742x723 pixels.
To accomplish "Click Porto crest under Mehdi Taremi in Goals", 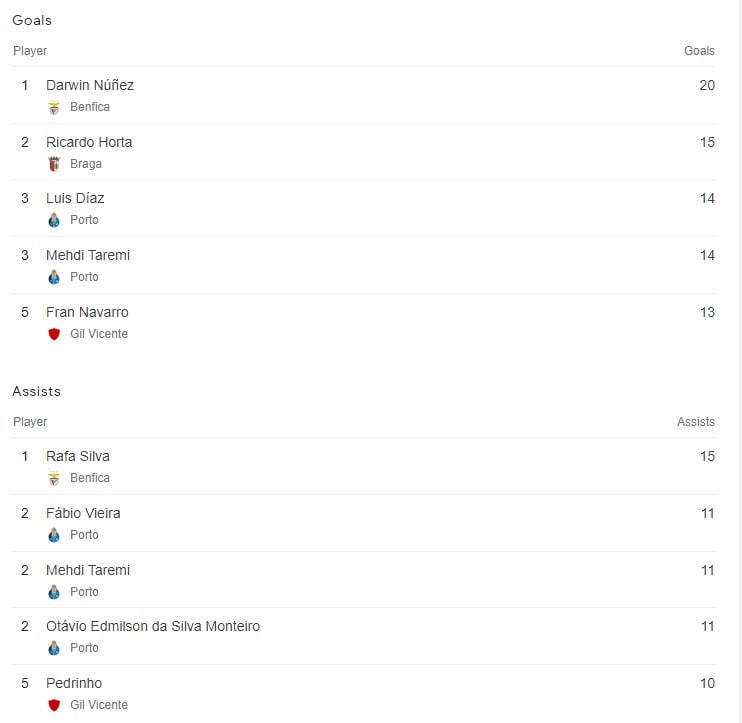I will pyautogui.click(x=54, y=277).
